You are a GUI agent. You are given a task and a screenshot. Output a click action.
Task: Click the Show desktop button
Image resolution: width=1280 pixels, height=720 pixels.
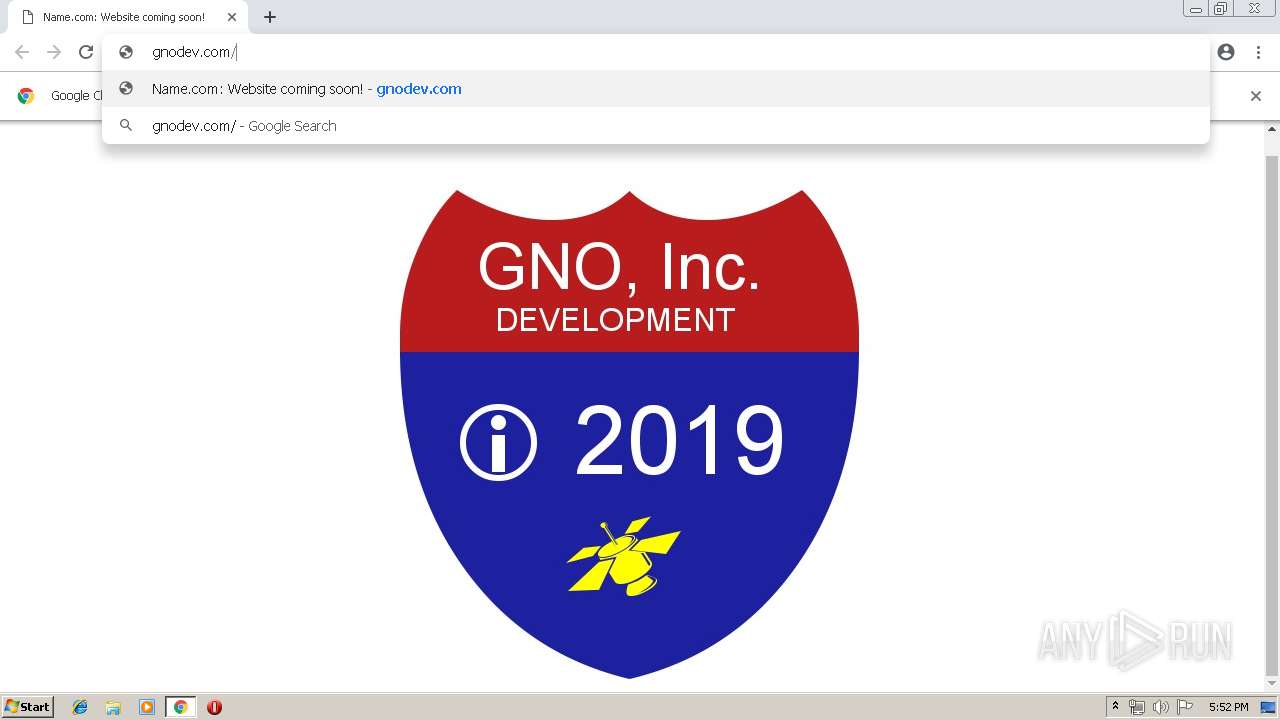[1269, 707]
